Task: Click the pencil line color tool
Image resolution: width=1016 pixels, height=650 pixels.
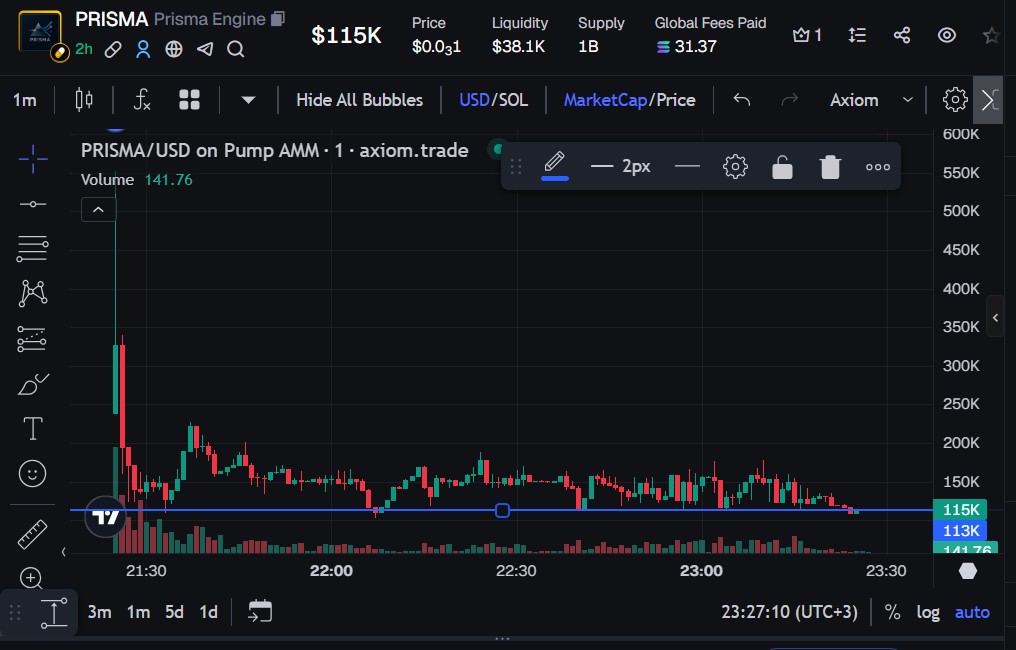Action: (x=555, y=165)
